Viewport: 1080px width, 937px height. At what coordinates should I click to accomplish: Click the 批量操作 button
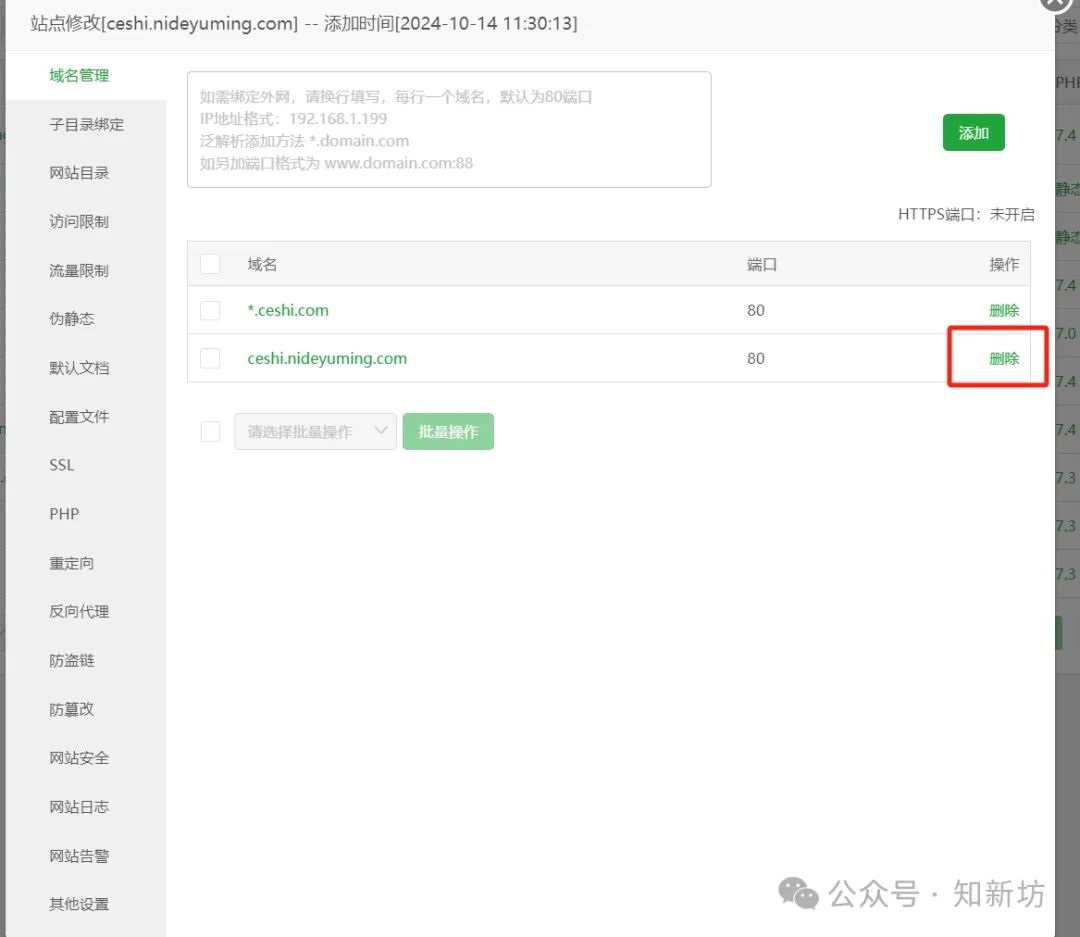coord(448,431)
